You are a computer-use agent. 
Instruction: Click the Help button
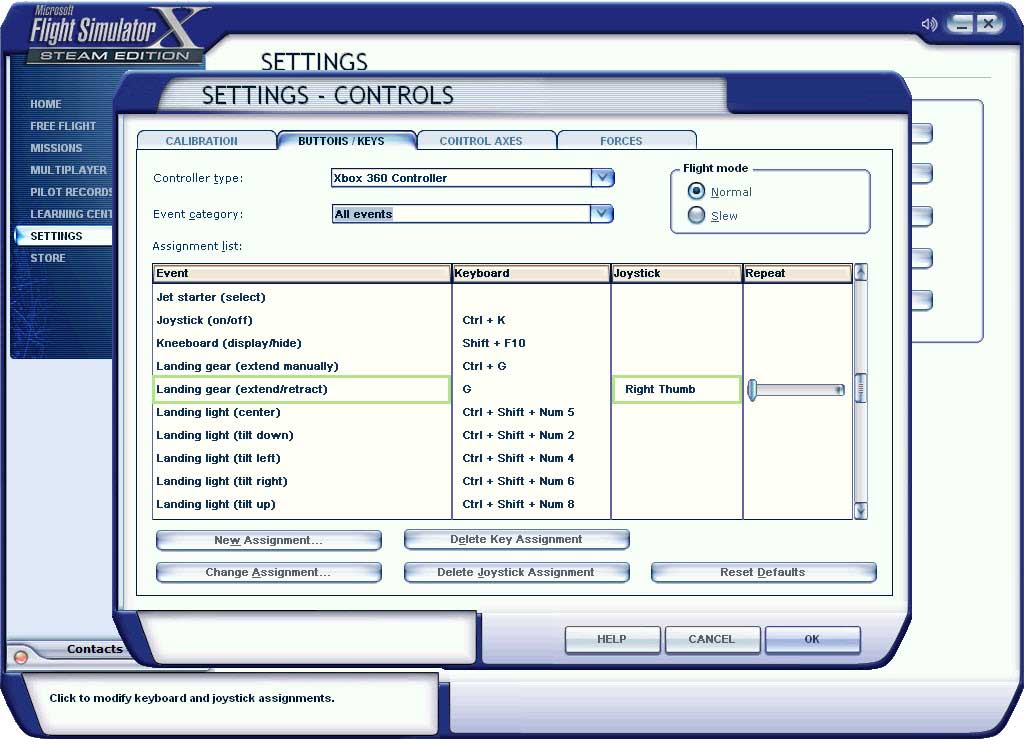pos(612,639)
